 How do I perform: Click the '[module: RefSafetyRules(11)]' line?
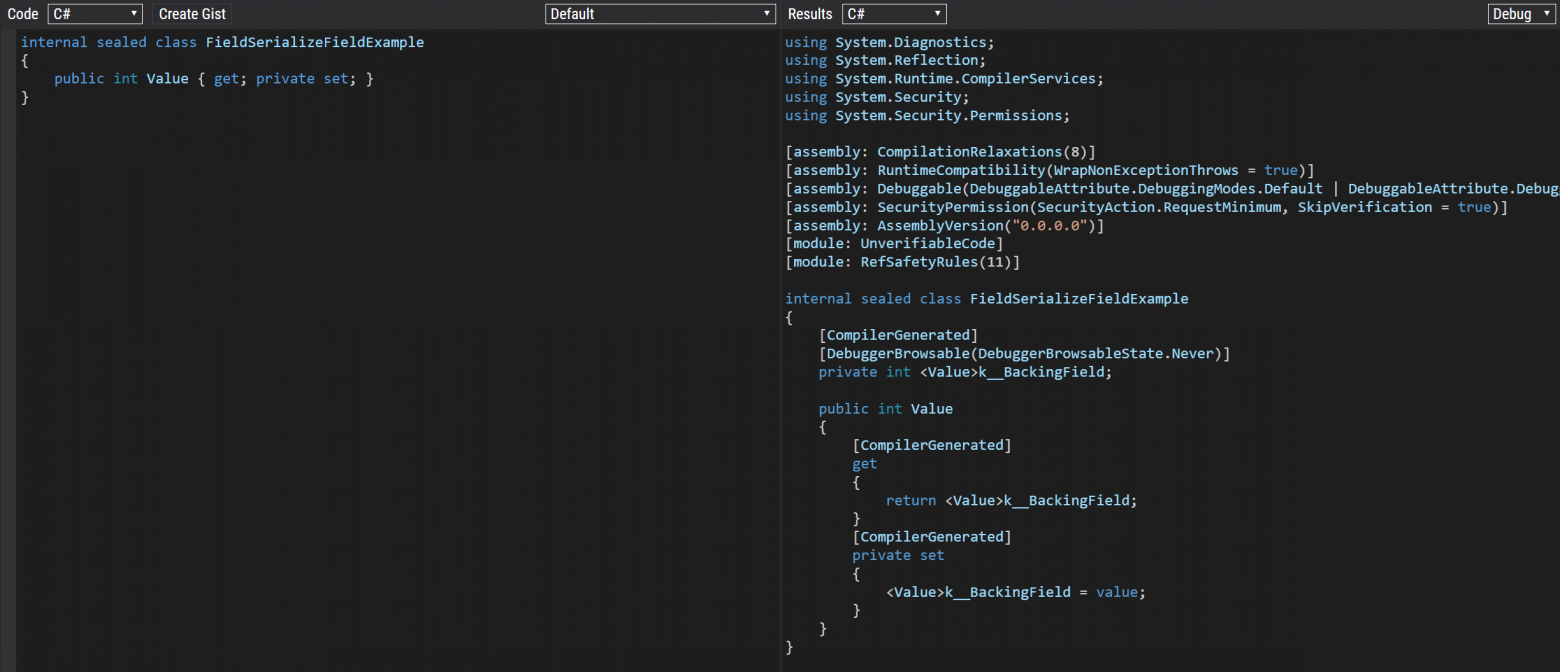click(902, 262)
